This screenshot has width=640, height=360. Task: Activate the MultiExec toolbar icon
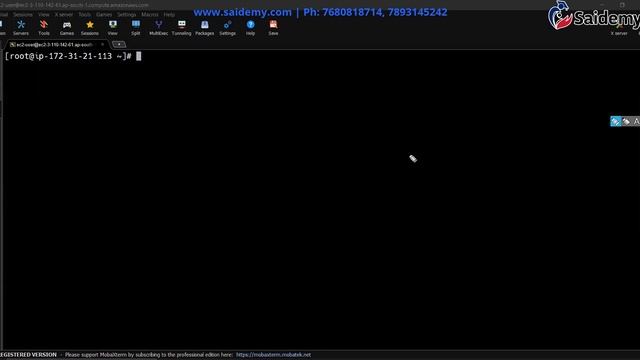point(158,28)
